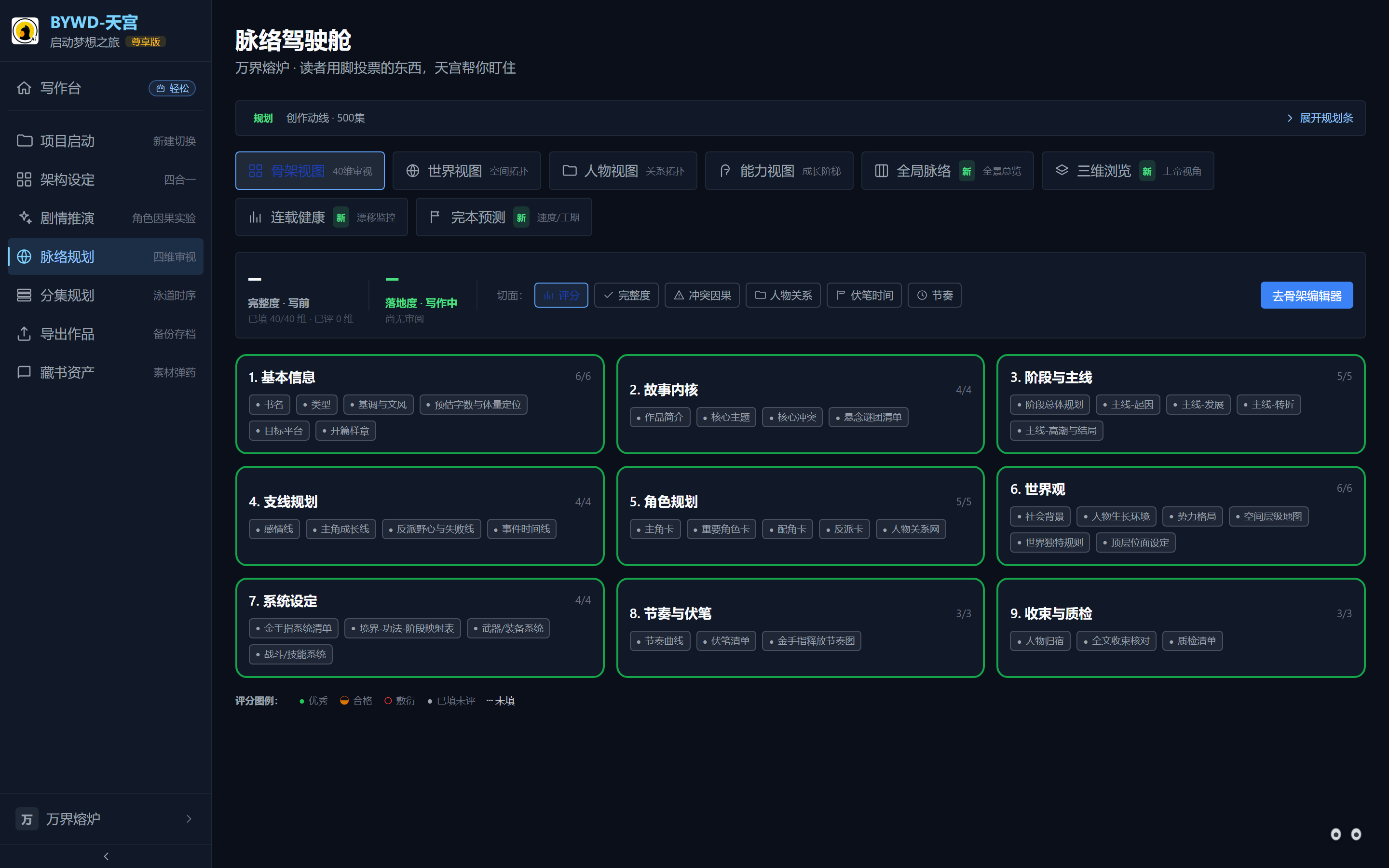Click the icon in 能力视图 tab
This screenshot has height=868, width=1389.
(725, 171)
